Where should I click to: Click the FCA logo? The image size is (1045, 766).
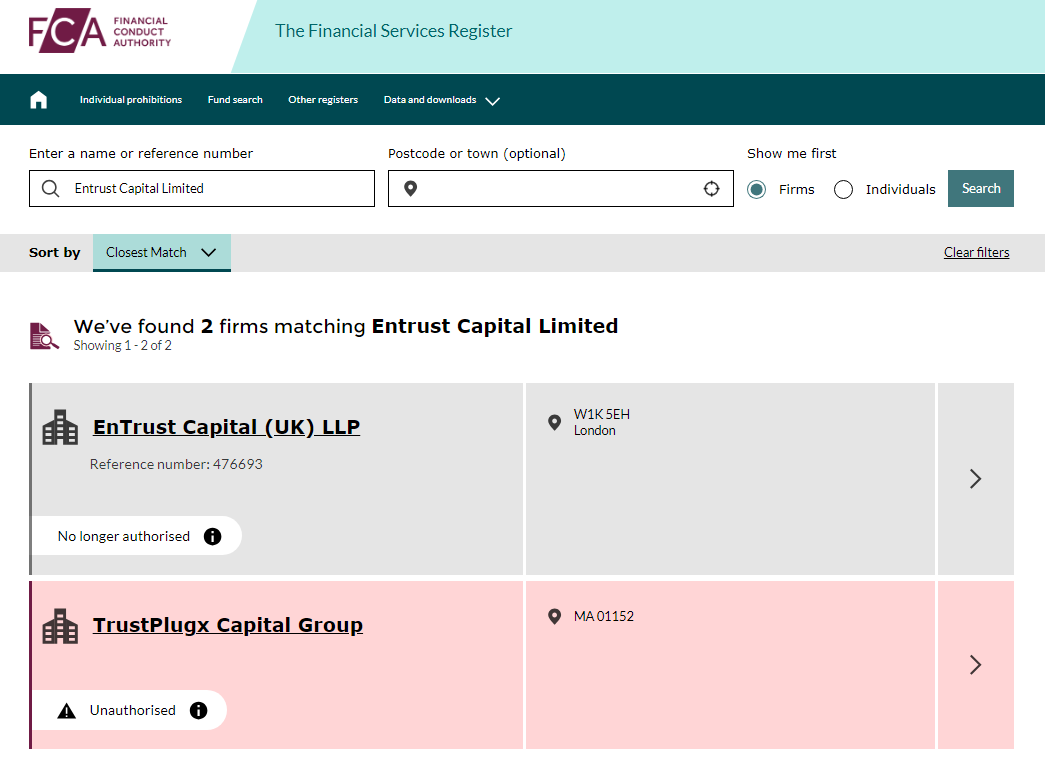100,32
